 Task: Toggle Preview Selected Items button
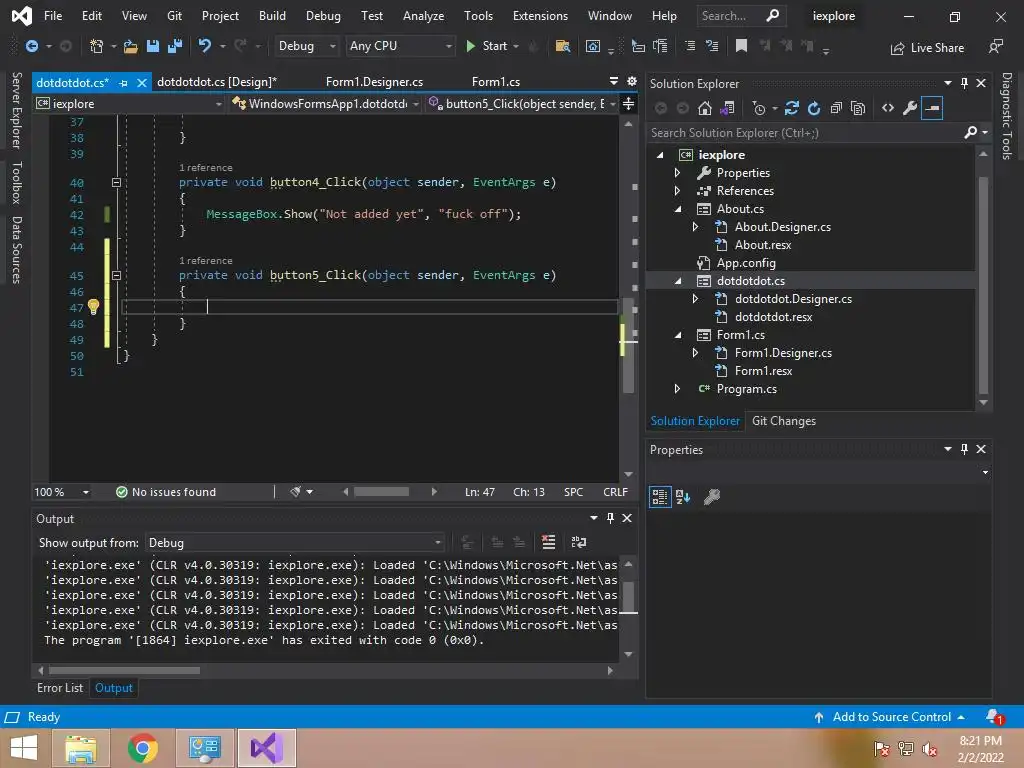click(932, 108)
